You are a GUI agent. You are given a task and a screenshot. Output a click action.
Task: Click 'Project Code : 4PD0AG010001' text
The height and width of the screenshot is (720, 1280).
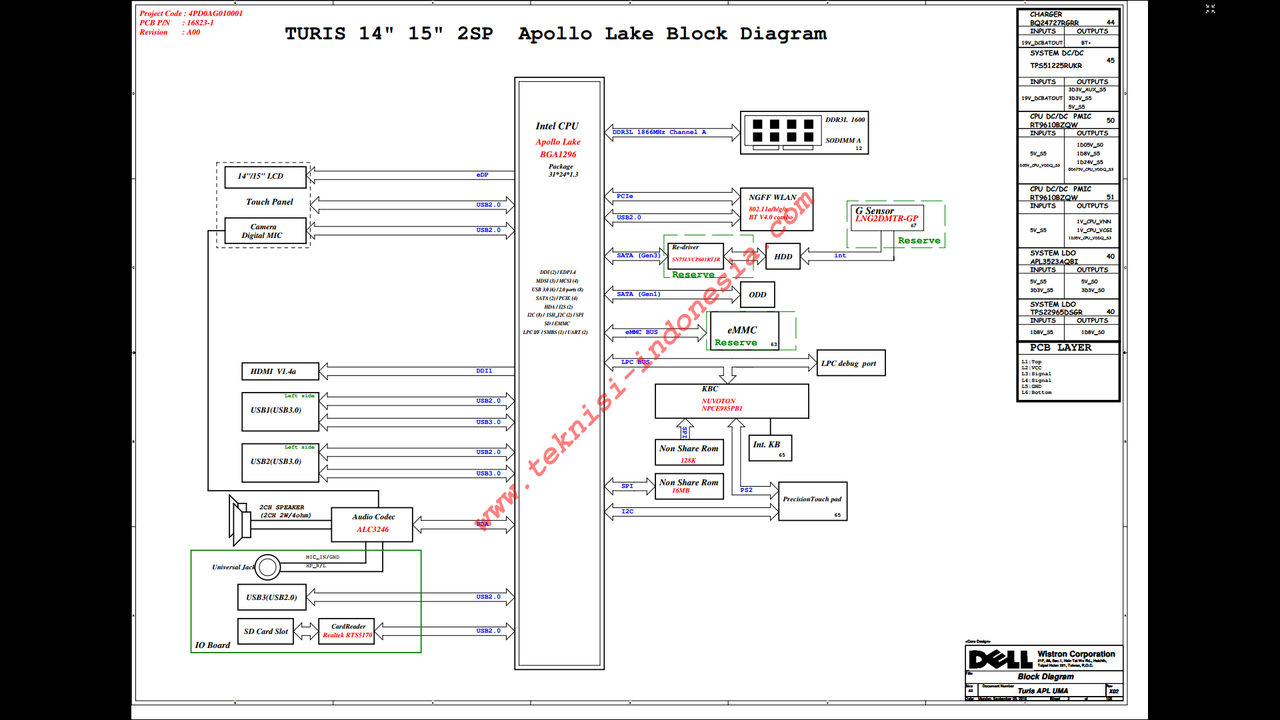tap(191, 14)
